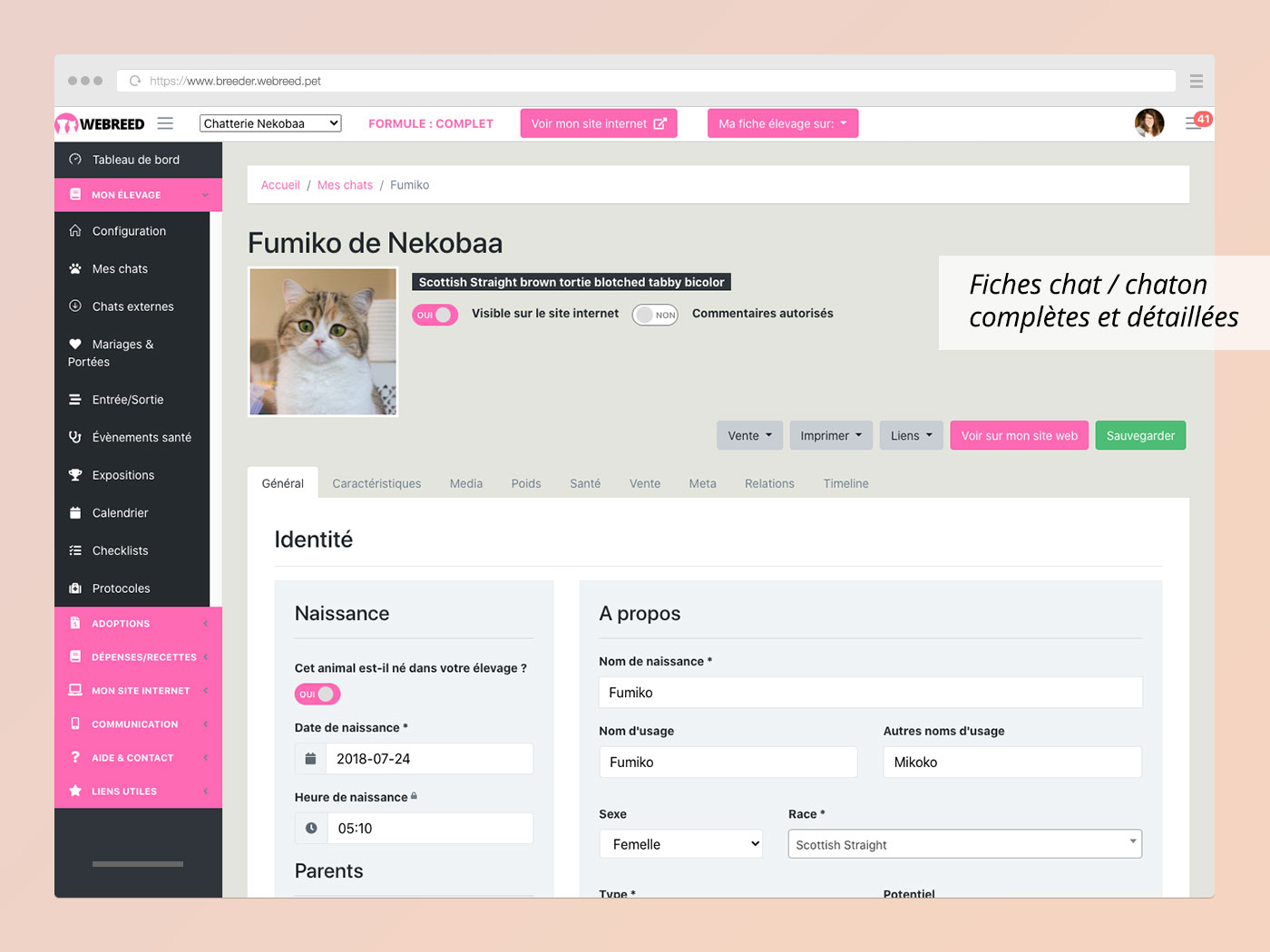Click the user avatar in top bar
1270x952 pixels.
(x=1149, y=123)
